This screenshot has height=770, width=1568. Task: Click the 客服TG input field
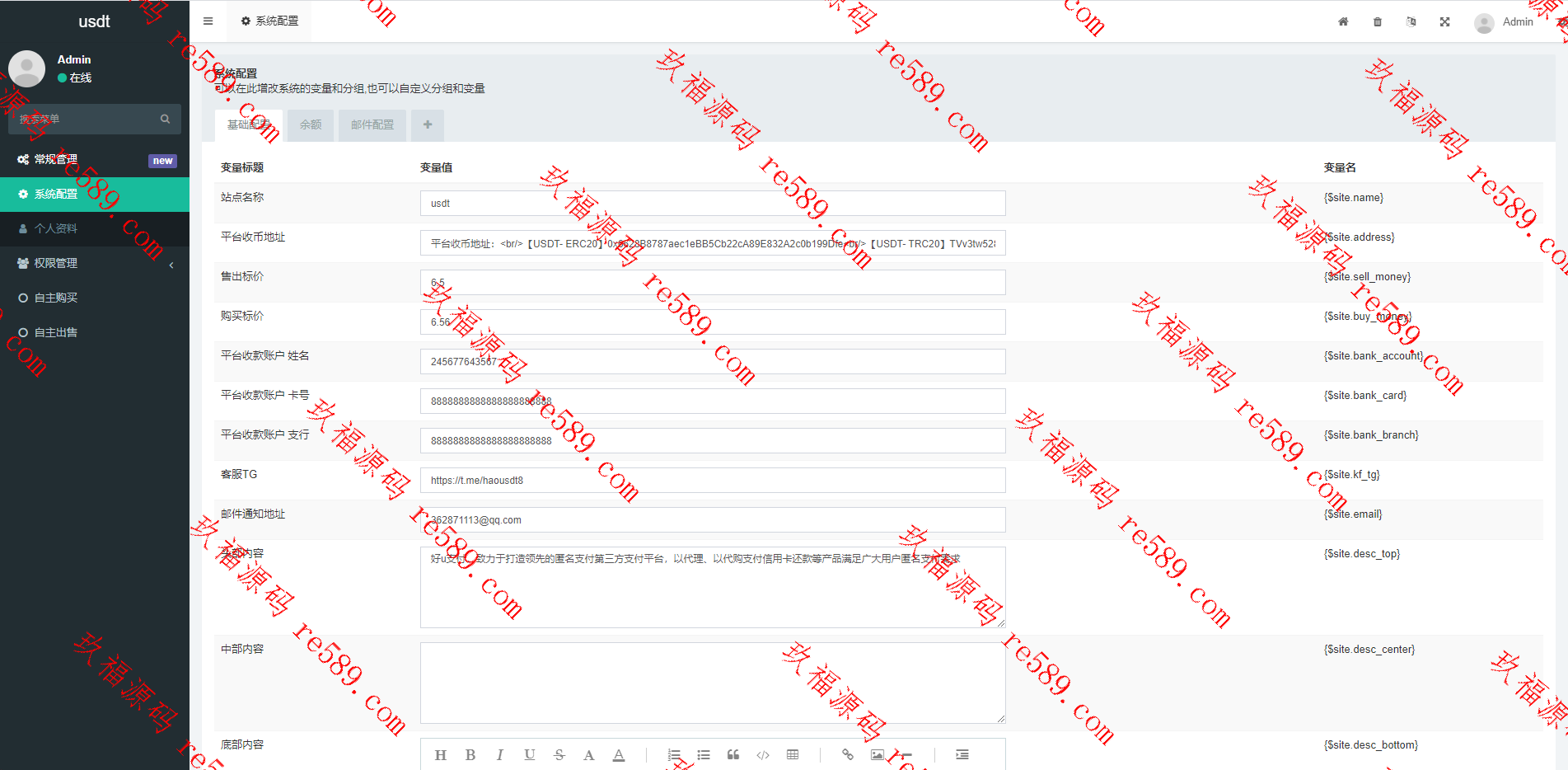coord(713,480)
